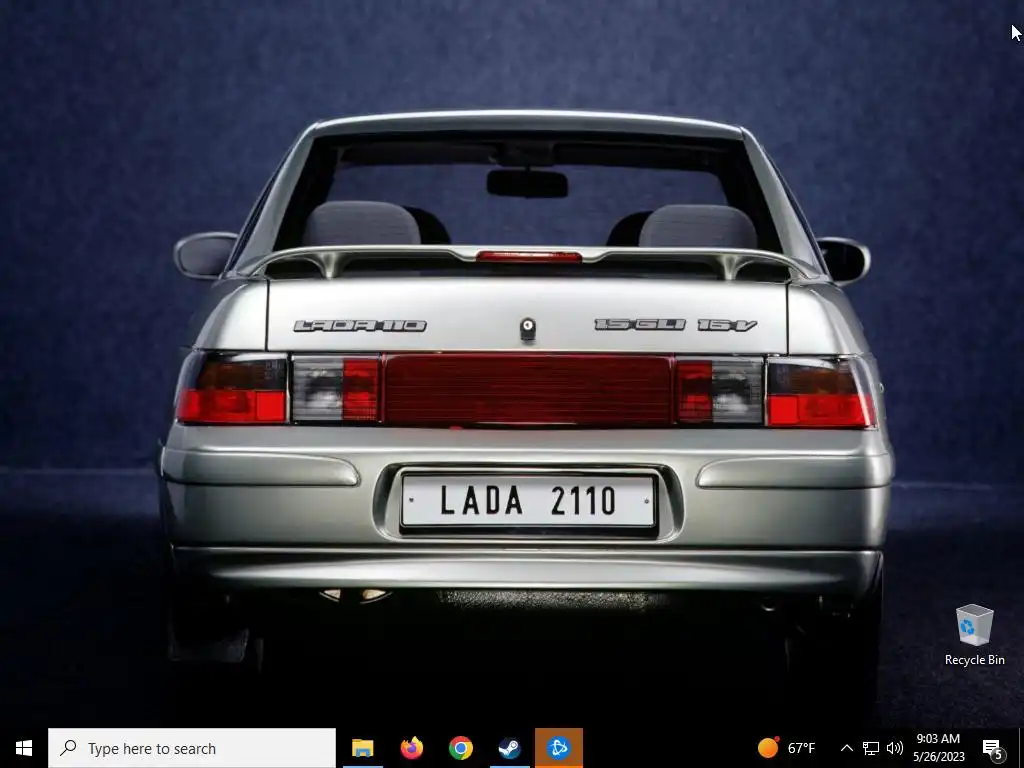Open Steam from the taskbar
Viewport: 1024px width, 768px height.
[509, 748]
